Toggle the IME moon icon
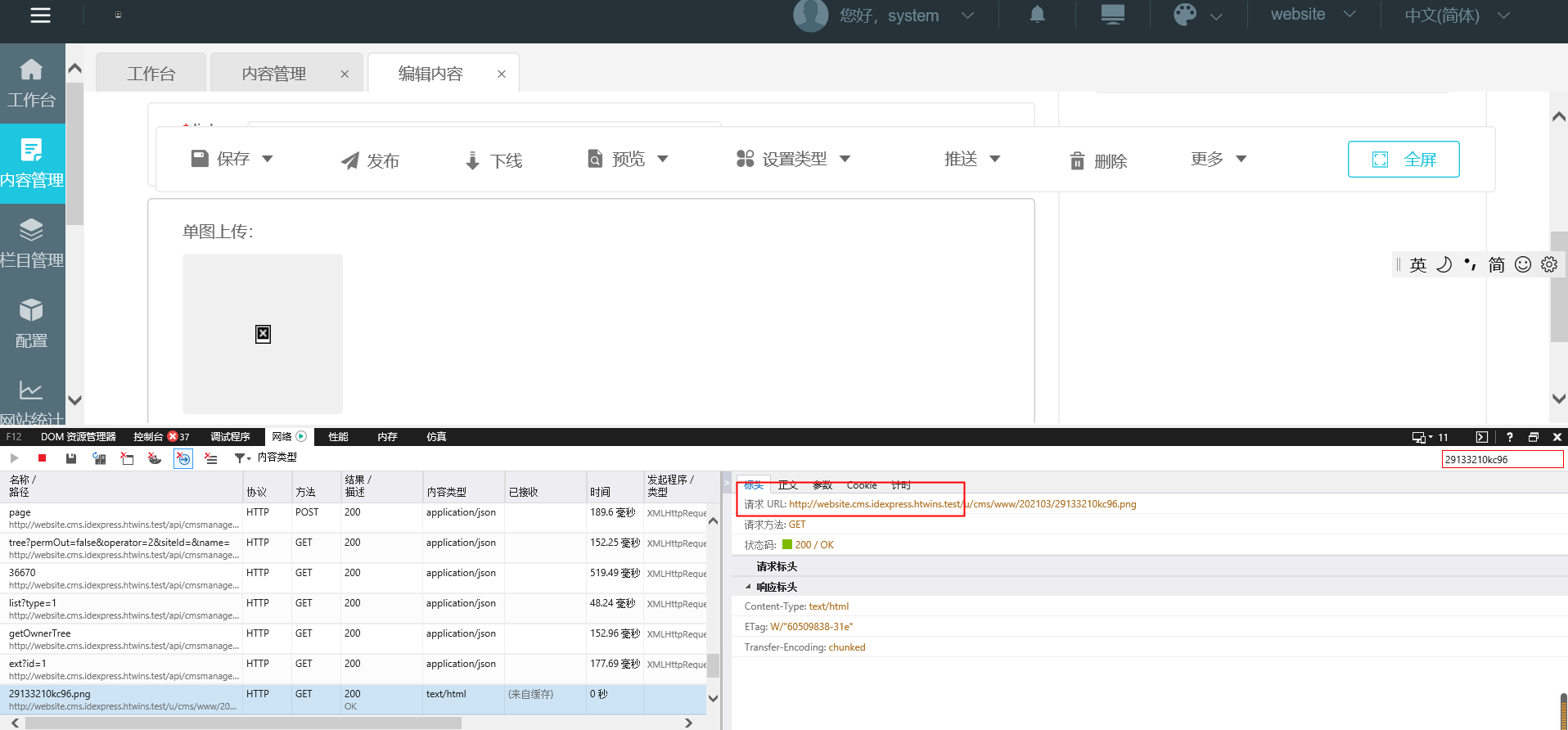This screenshot has height=730, width=1568. point(1444,264)
